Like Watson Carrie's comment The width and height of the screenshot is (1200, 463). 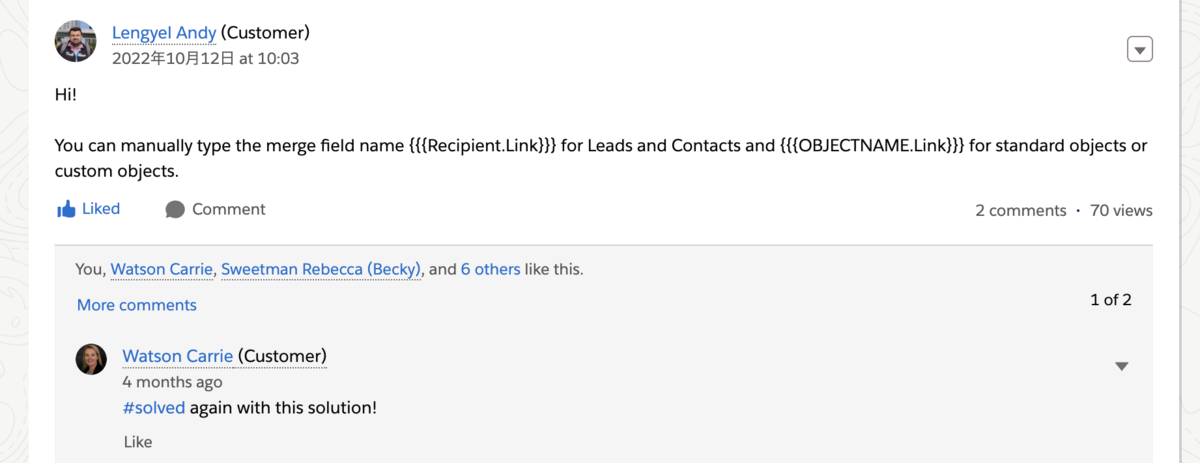(138, 441)
